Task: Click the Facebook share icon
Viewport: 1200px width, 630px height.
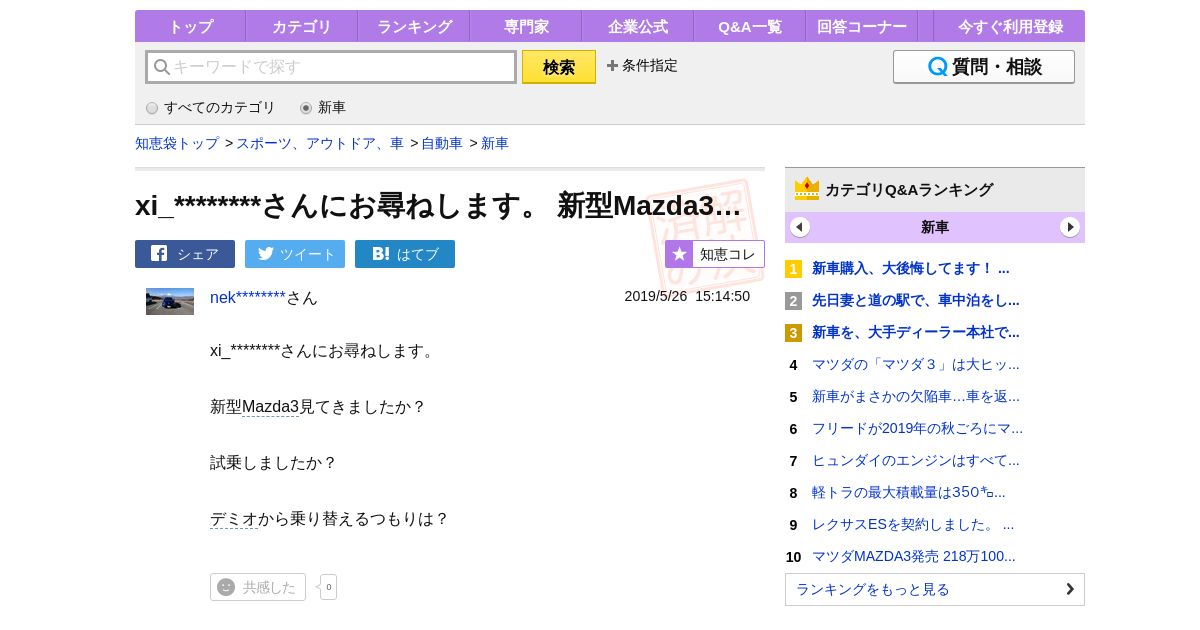Action: click(x=159, y=253)
